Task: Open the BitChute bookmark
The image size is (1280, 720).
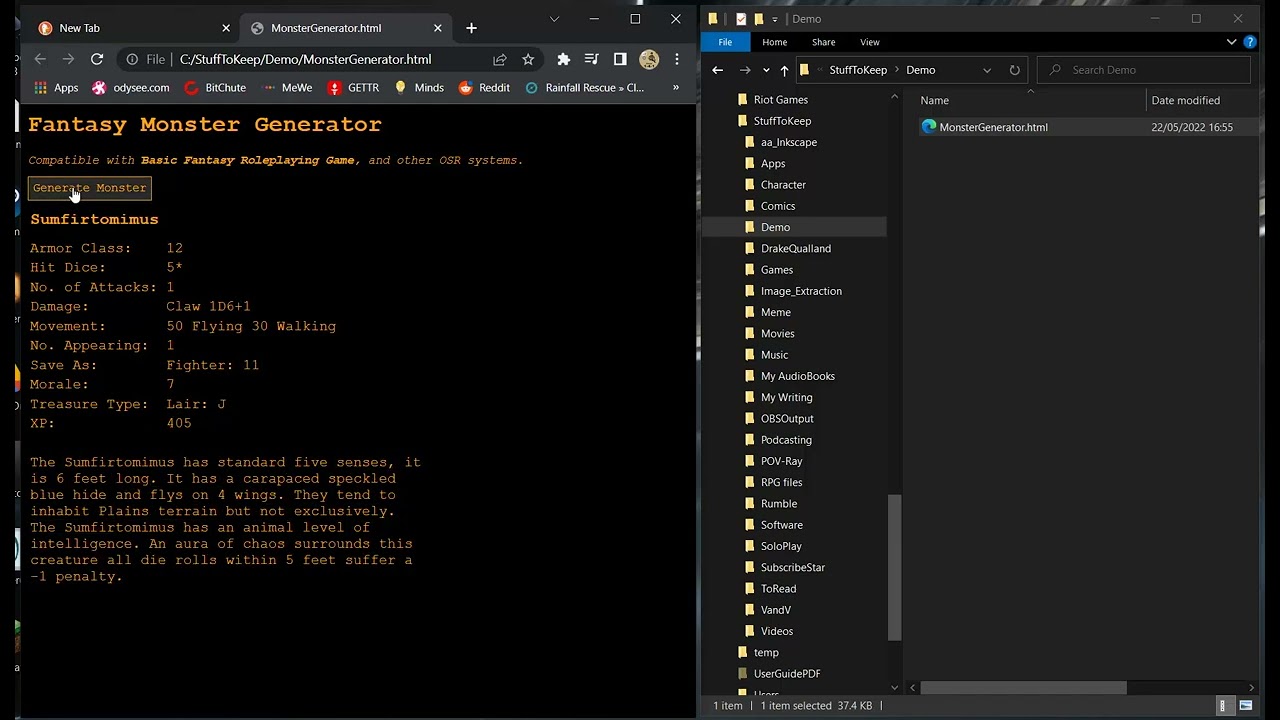Action: click(x=215, y=88)
